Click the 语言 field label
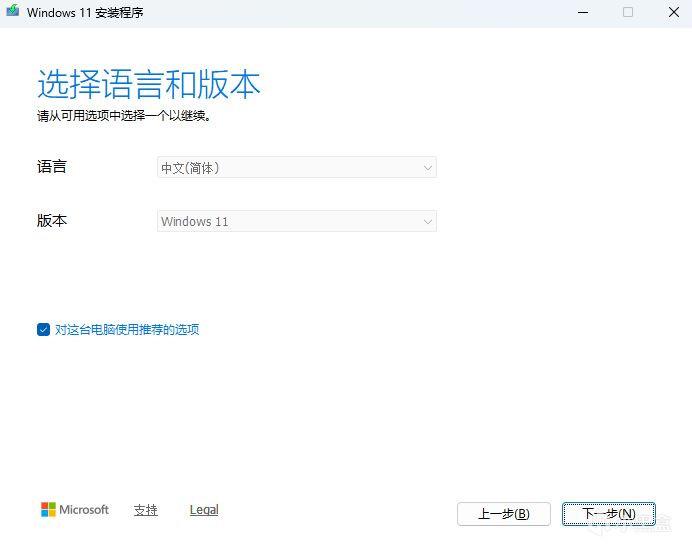Screen dimensions: 692x549 pos(52,166)
